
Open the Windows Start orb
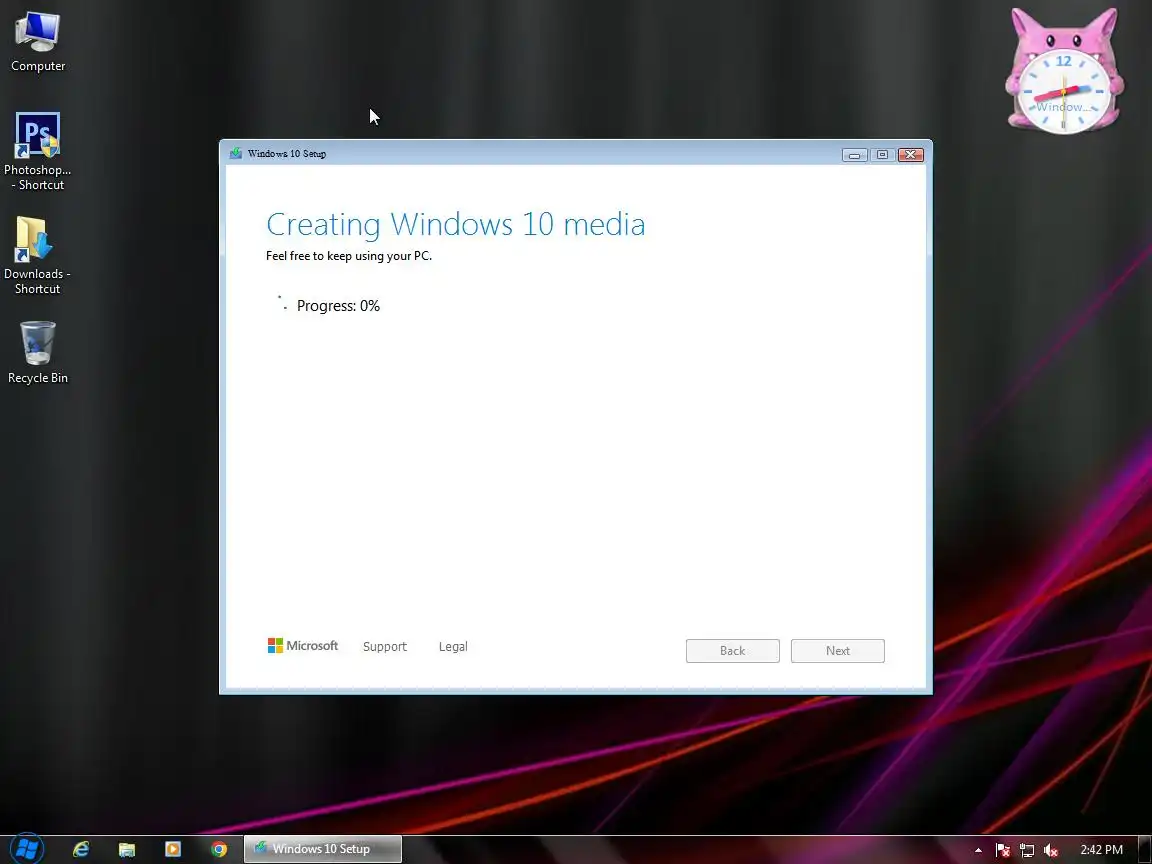point(26,849)
